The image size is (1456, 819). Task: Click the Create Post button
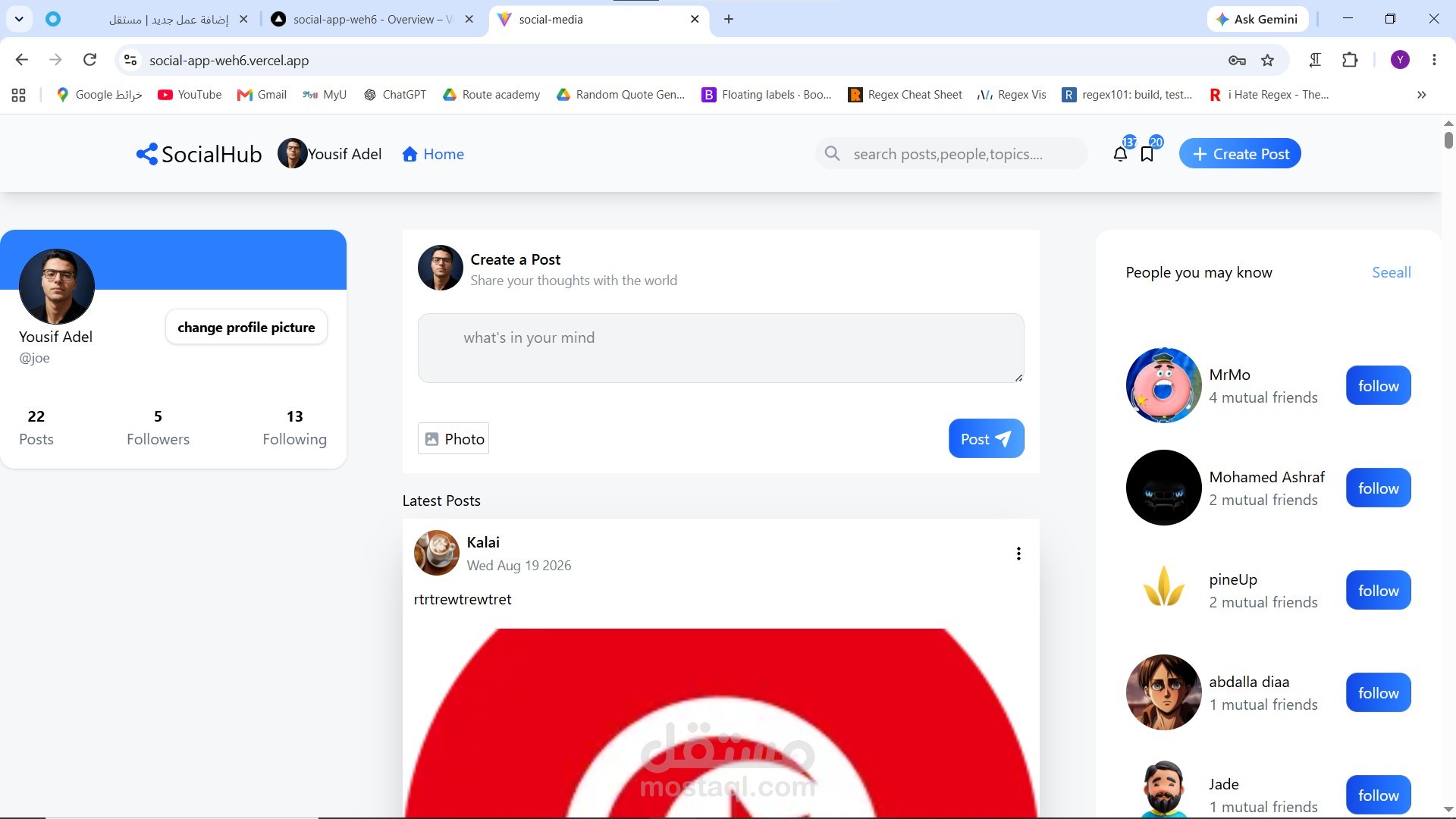(1240, 154)
